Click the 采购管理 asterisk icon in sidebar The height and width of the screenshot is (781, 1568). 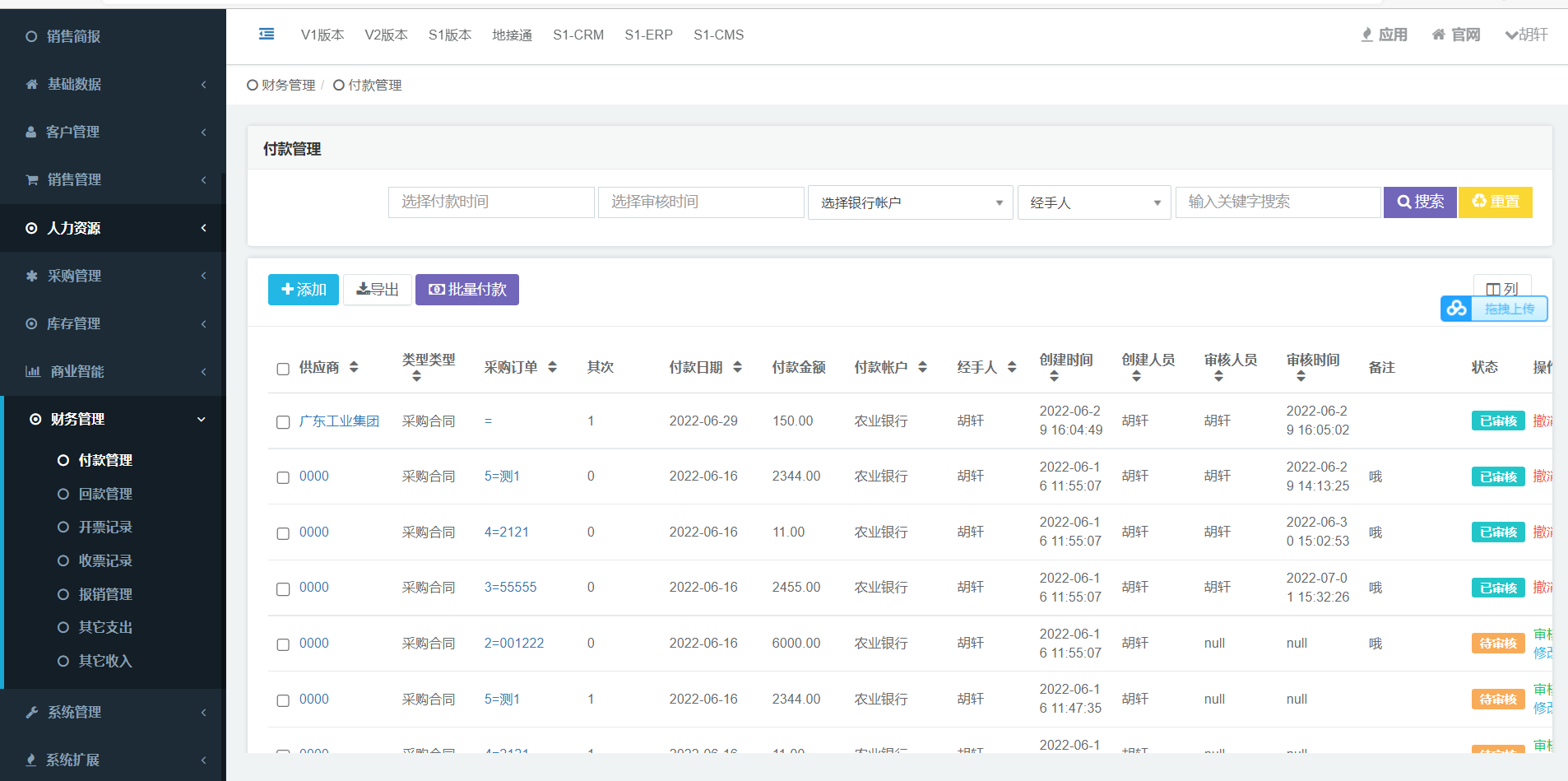[31, 276]
